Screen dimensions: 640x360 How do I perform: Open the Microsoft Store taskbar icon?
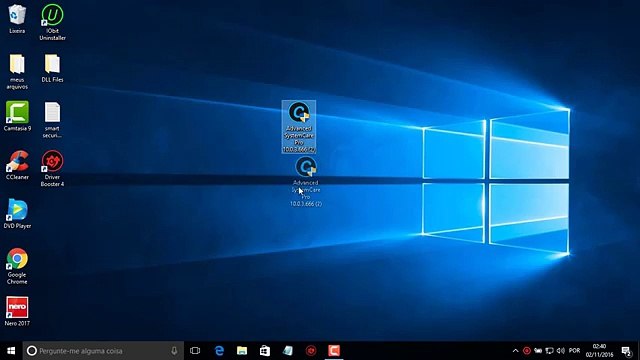tap(265, 351)
